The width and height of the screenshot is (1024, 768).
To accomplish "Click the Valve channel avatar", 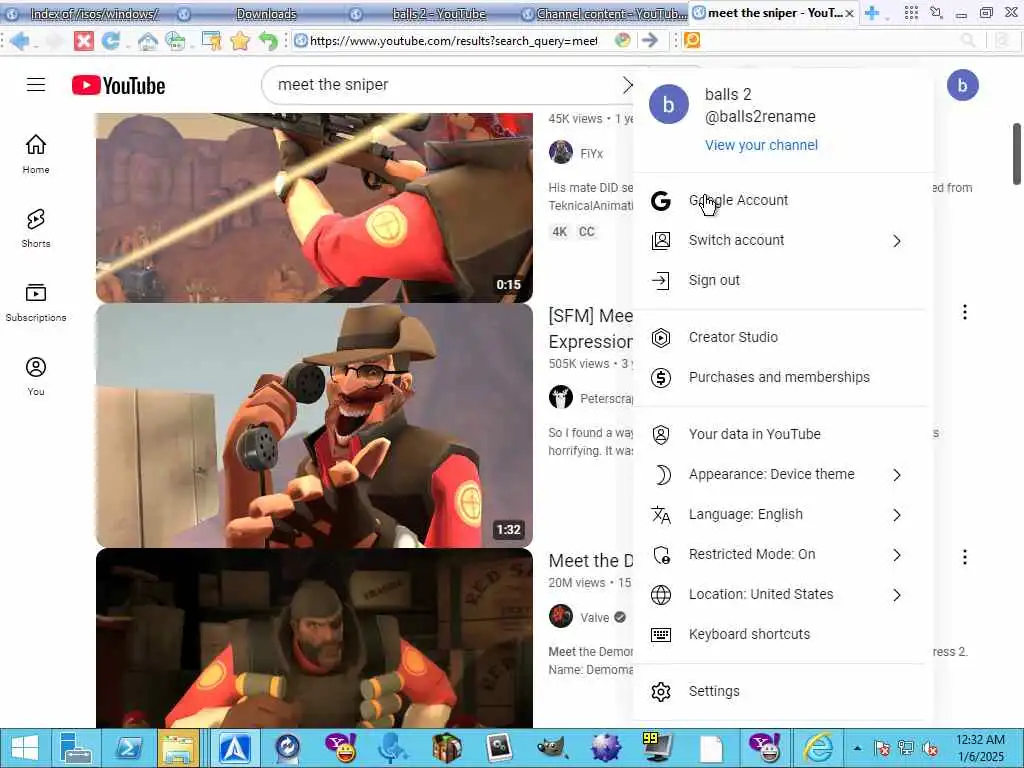I will click(560, 616).
